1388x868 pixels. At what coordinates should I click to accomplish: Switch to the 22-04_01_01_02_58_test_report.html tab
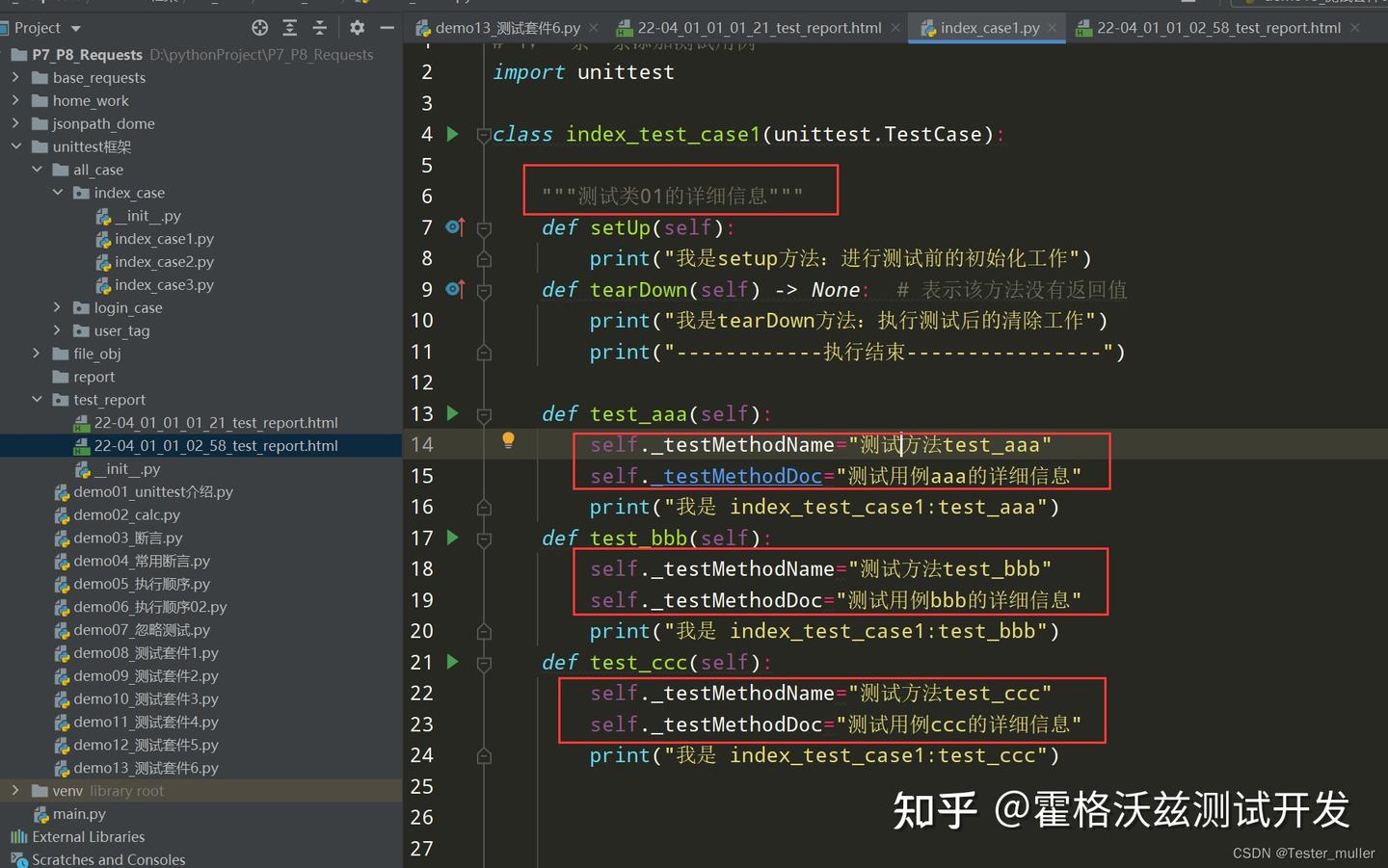pos(1219,28)
